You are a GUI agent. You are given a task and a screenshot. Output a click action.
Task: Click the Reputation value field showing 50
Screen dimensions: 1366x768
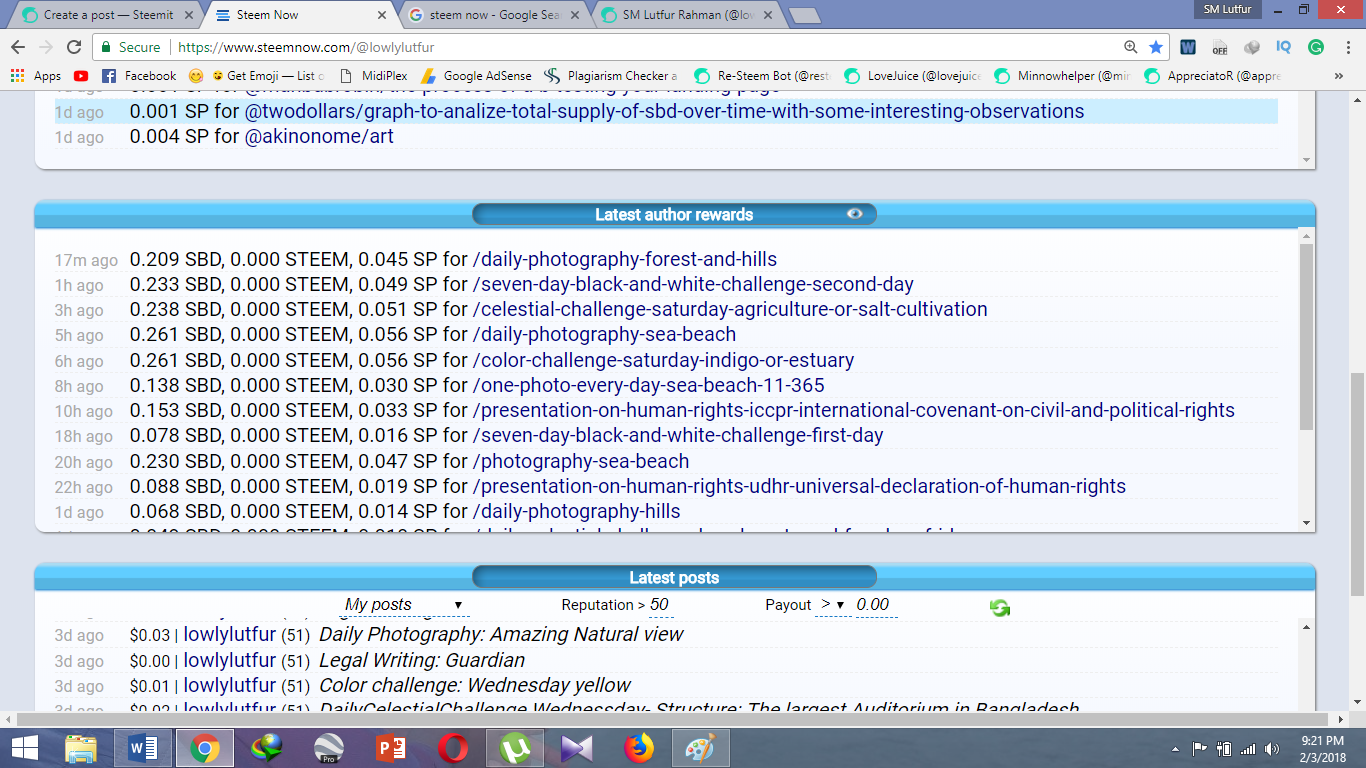[x=659, y=605]
